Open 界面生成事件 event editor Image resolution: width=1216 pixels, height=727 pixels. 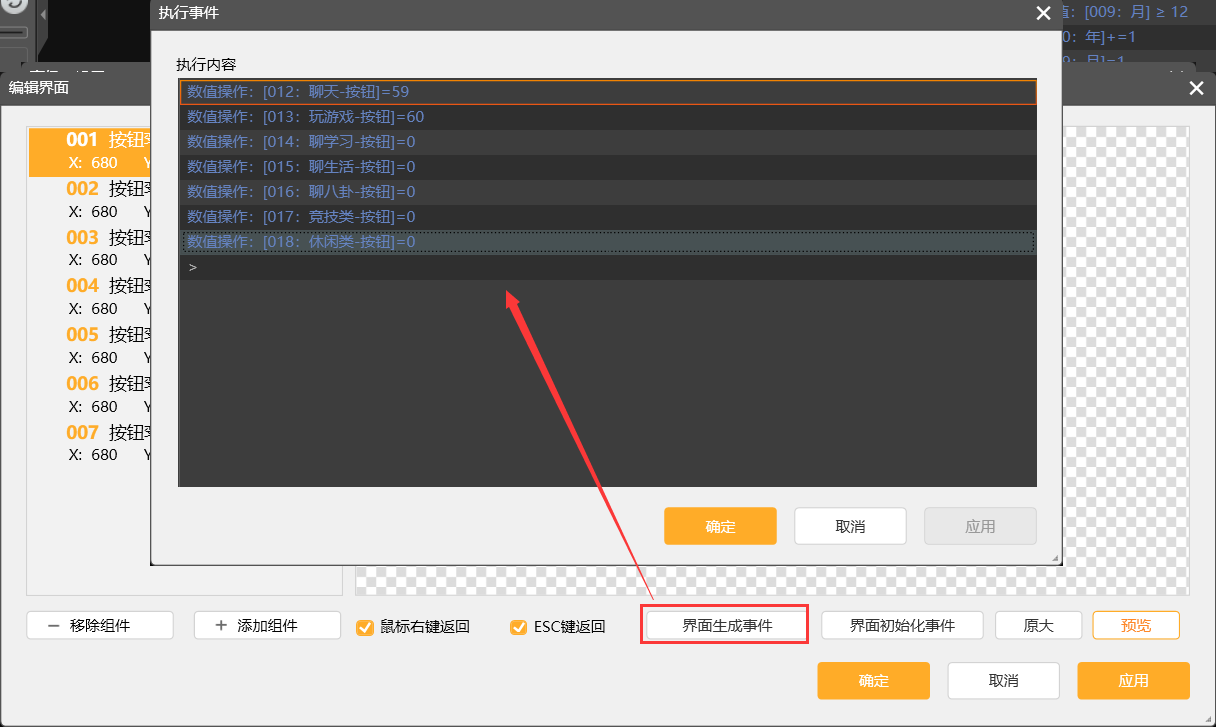(727, 626)
